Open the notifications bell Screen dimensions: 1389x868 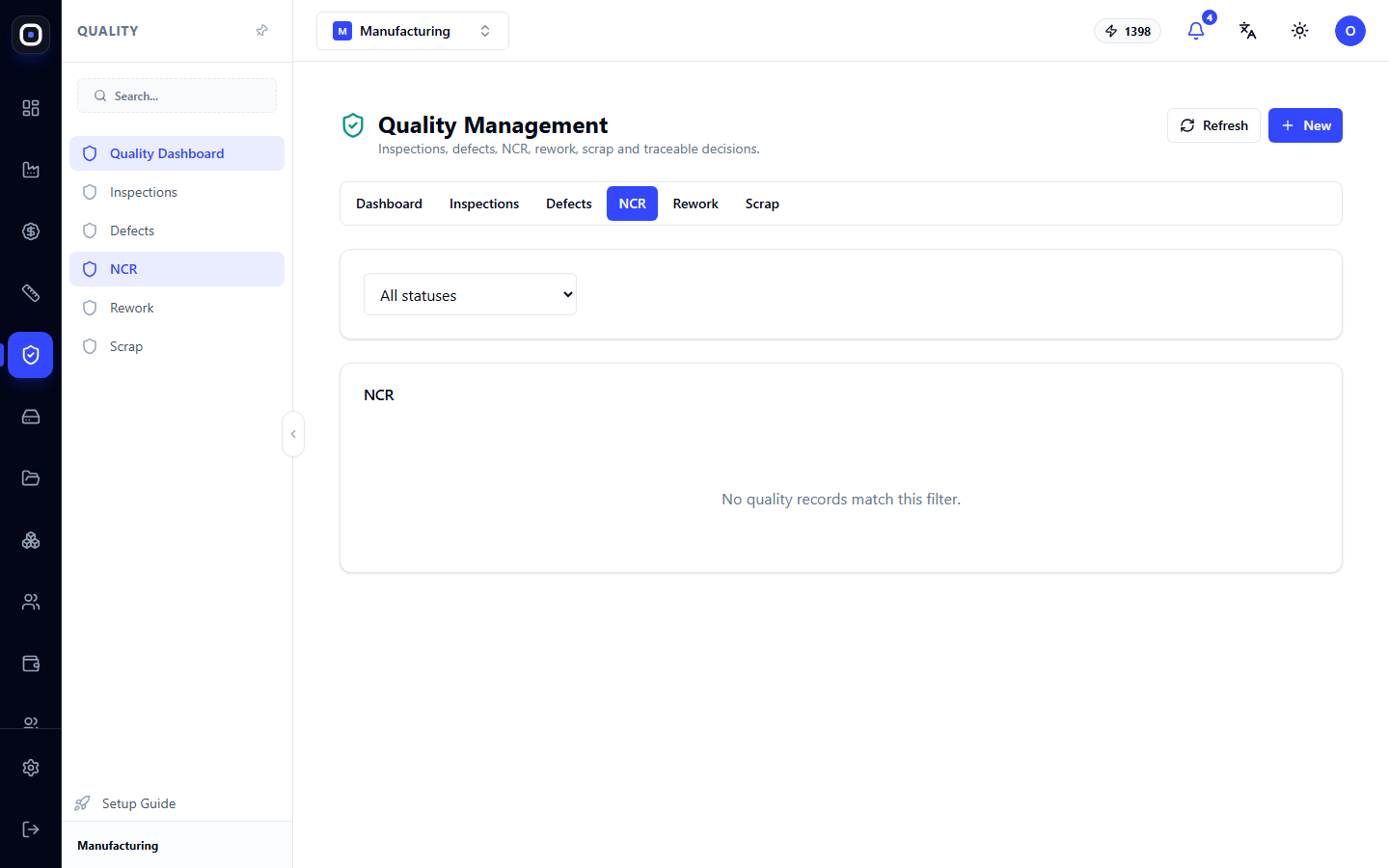(1196, 31)
